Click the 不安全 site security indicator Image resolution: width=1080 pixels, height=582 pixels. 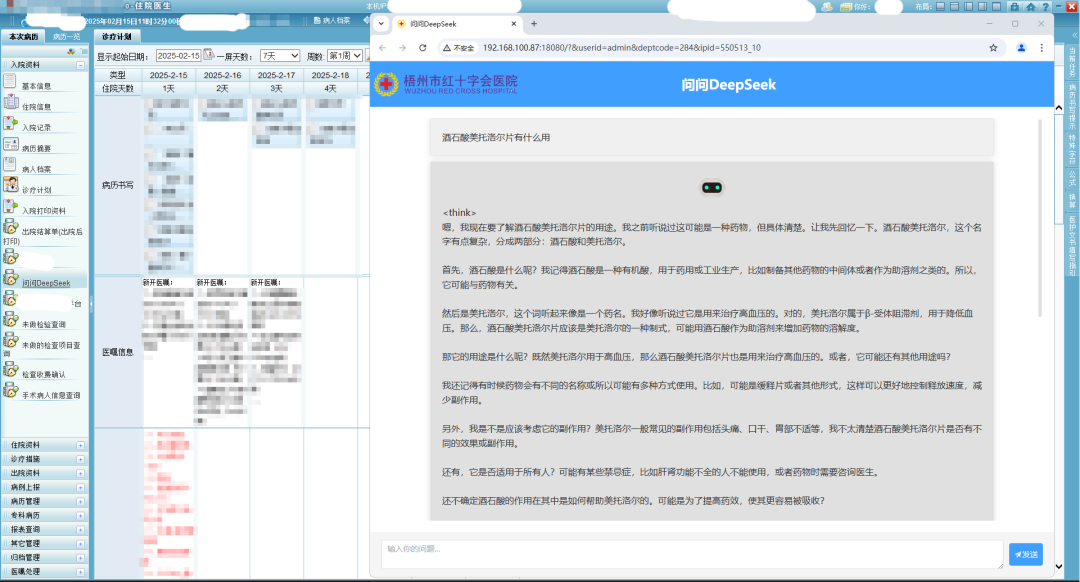[459, 48]
